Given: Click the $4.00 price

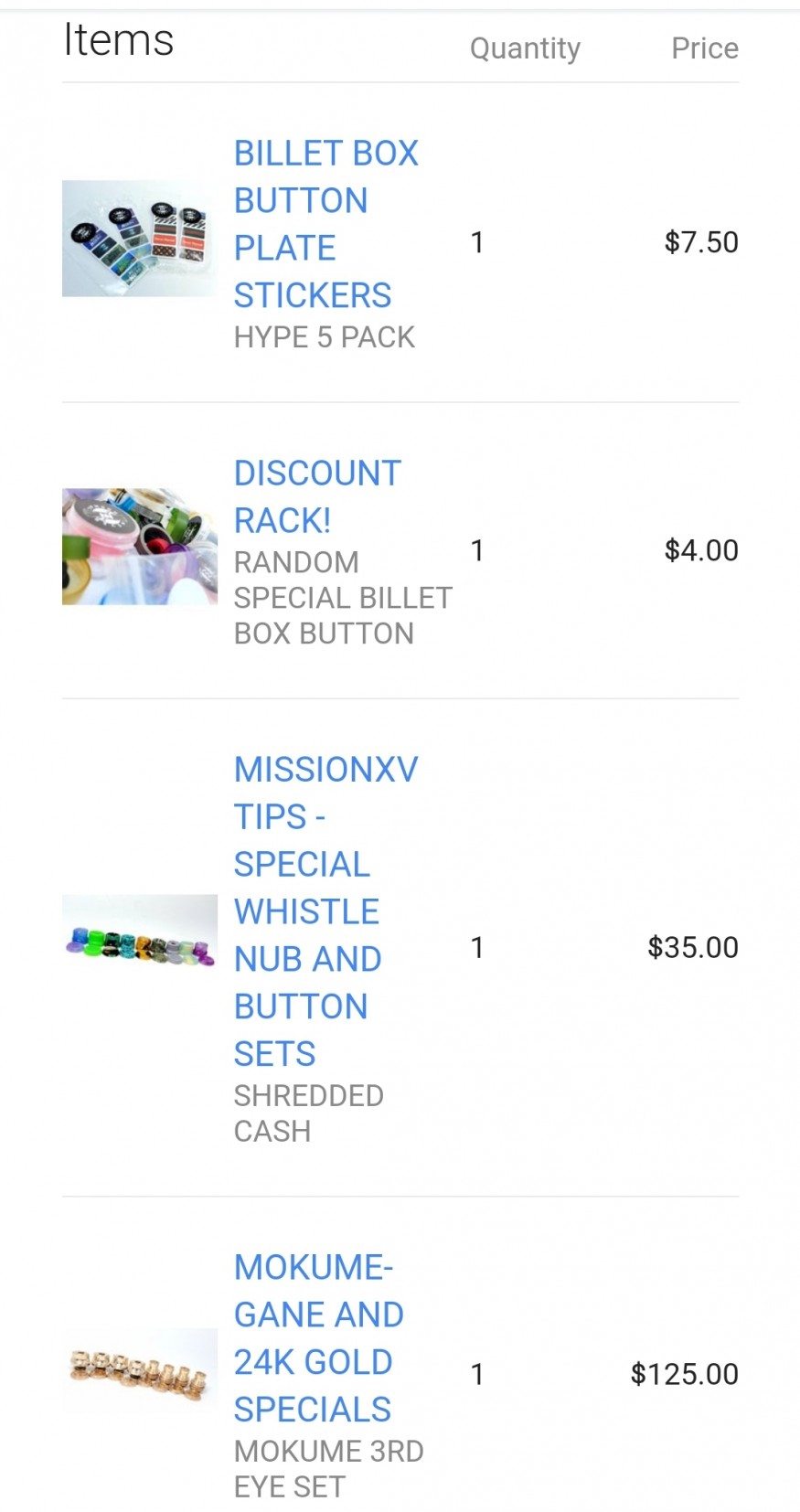Looking at the screenshot, I should (701, 550).
